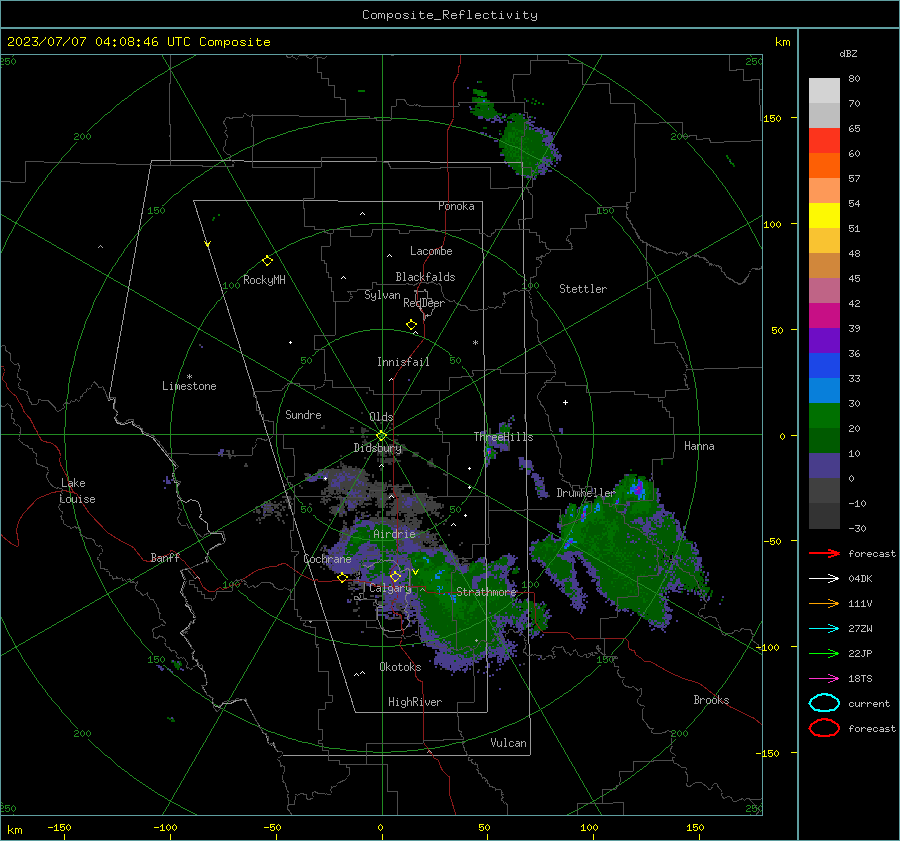
Task: Click the Banff label on map
Action: (x=165, y=557)
